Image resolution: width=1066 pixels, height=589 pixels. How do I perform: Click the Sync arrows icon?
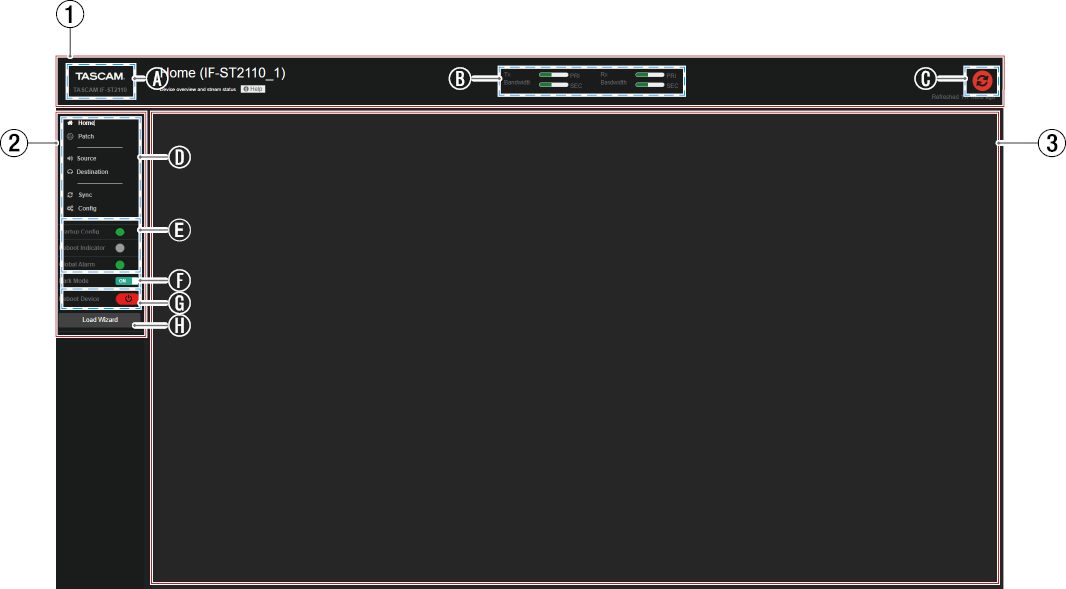(x=70, y=195)
